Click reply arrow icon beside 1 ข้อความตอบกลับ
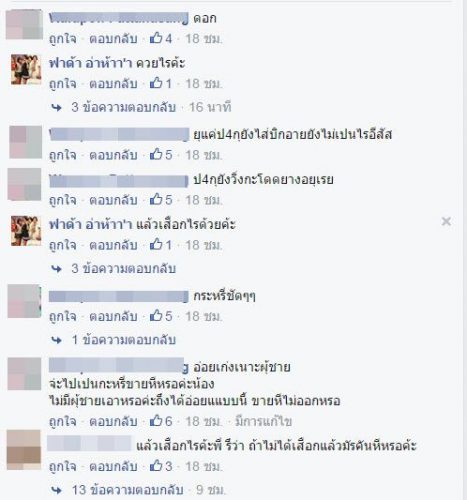 tap(57, 340)
